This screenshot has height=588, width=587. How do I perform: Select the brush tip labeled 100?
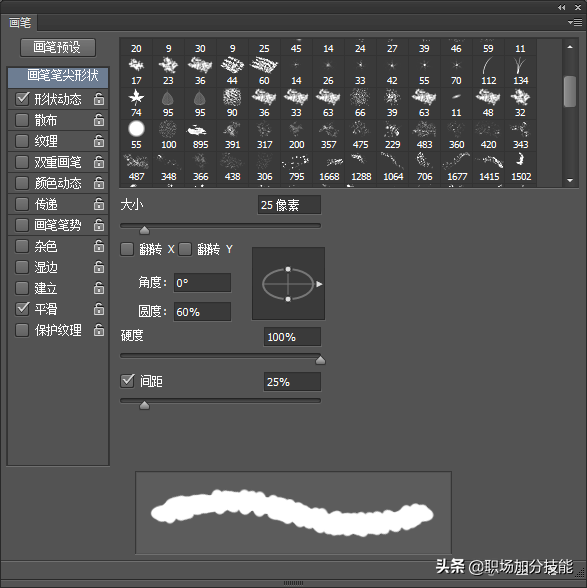168,135
